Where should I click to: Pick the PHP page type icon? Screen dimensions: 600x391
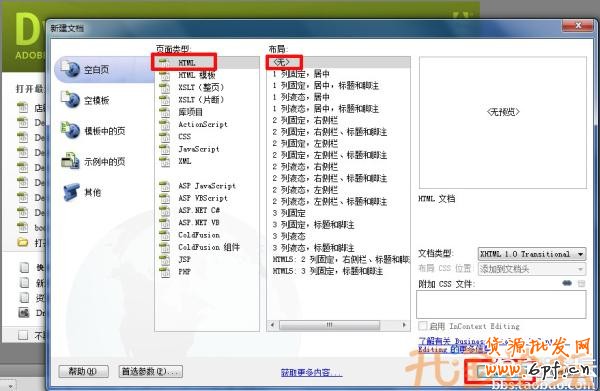point(165,272)
